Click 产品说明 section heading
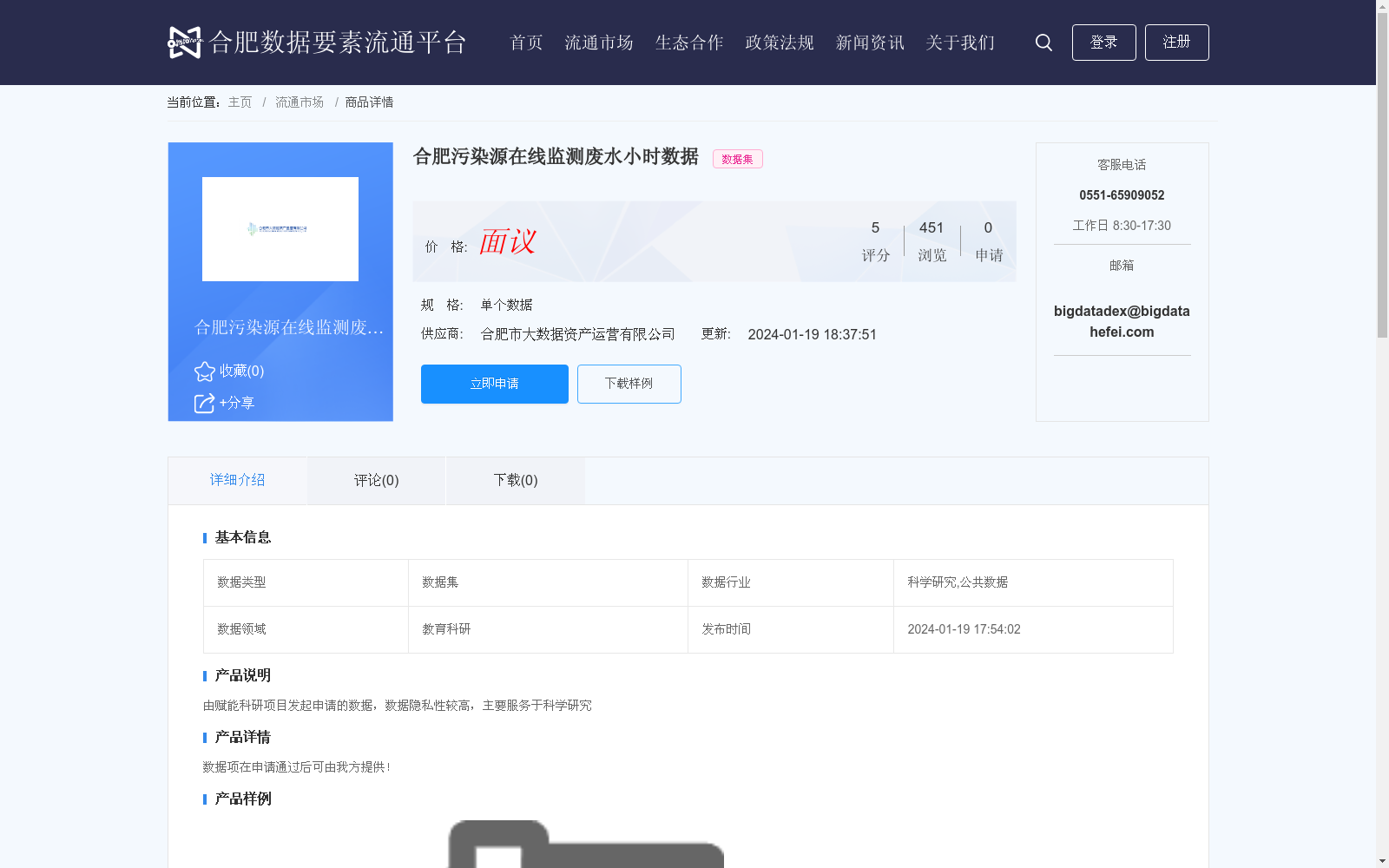 (x=243, y=676)
